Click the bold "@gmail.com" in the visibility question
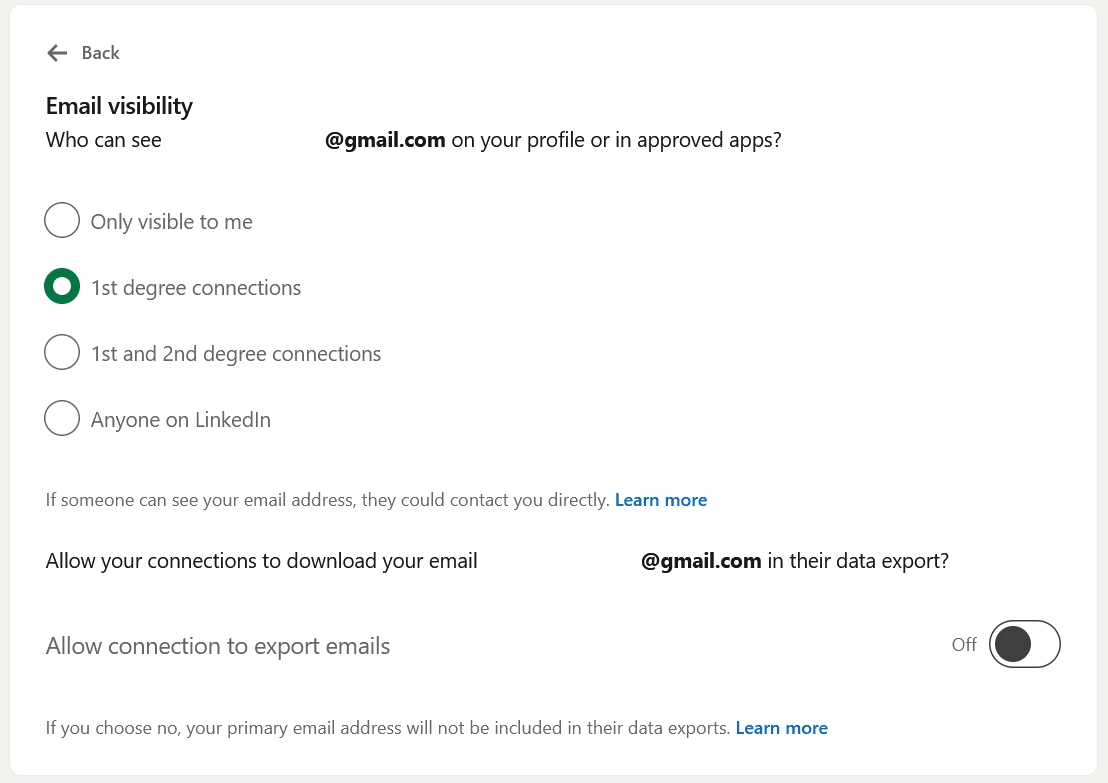This screenshot has width=1108, height=783. [386, 139]
